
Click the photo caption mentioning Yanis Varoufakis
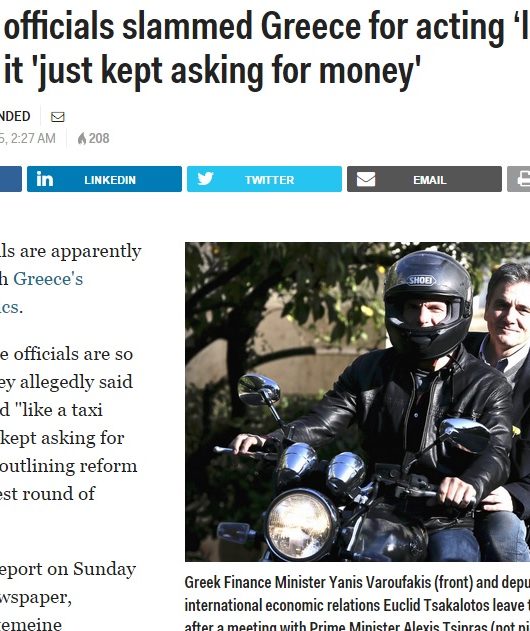coord(357,604)
